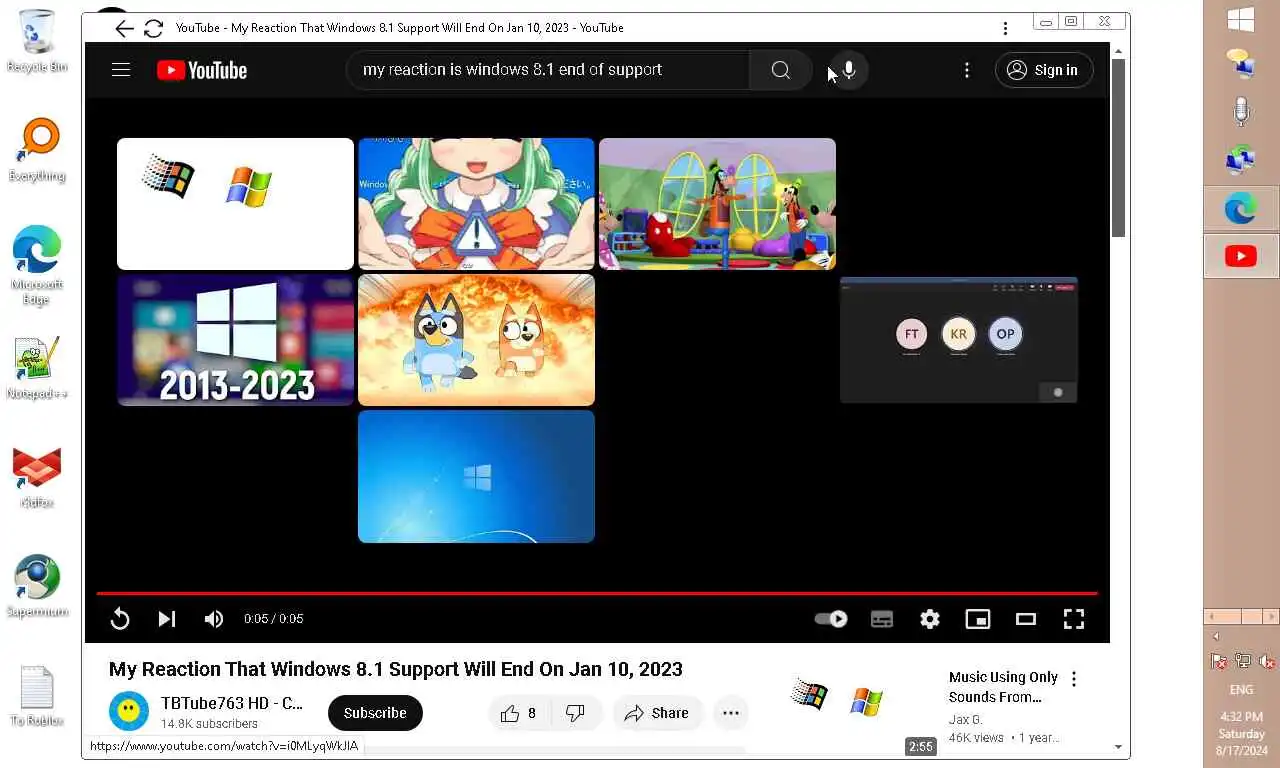Open the YouTube hamburger guide menu

(x=121, y=70)
